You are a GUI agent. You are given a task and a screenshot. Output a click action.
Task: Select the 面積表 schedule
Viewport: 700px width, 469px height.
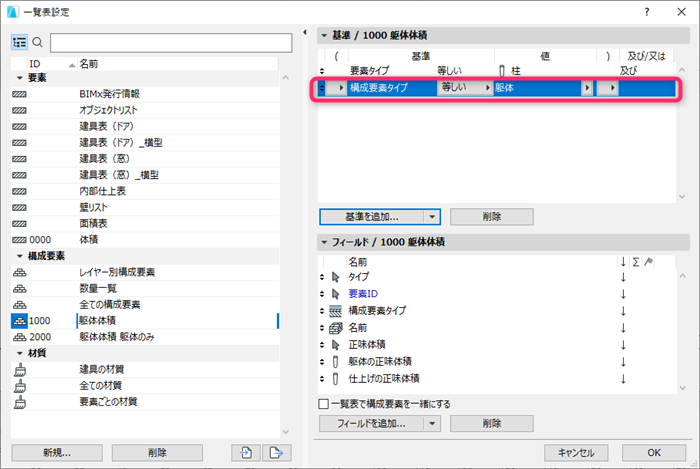[145, 224]
